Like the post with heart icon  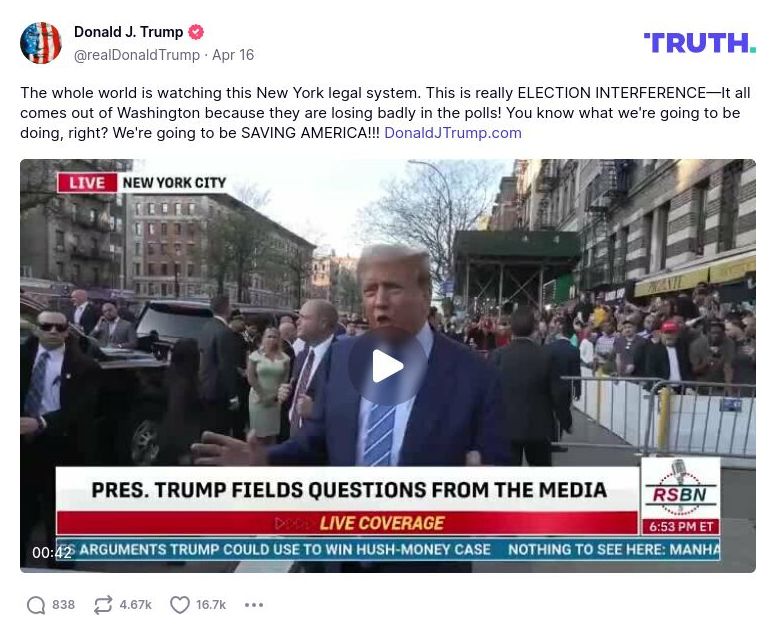[179, 605]
